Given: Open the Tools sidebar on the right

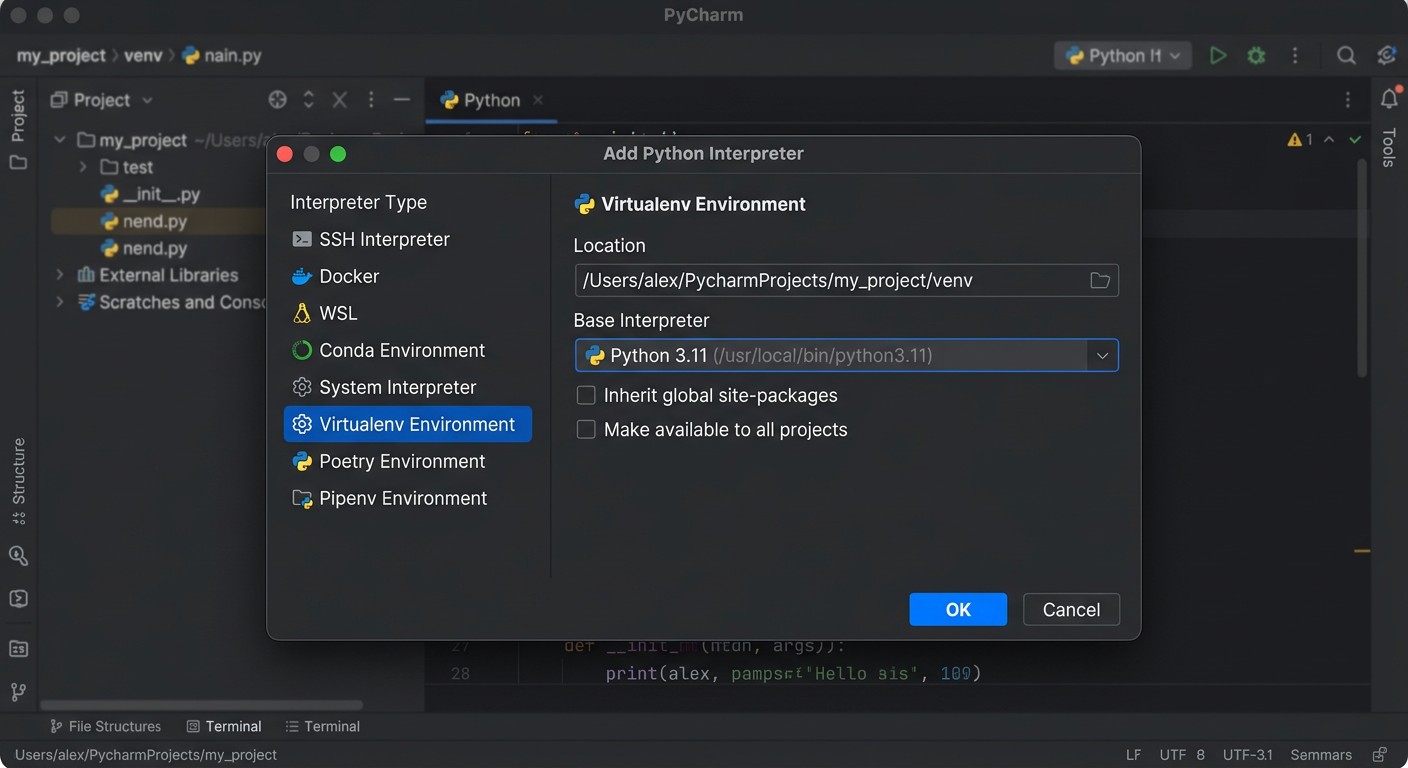Looking at the screenshot, I should click(1388, 147).
